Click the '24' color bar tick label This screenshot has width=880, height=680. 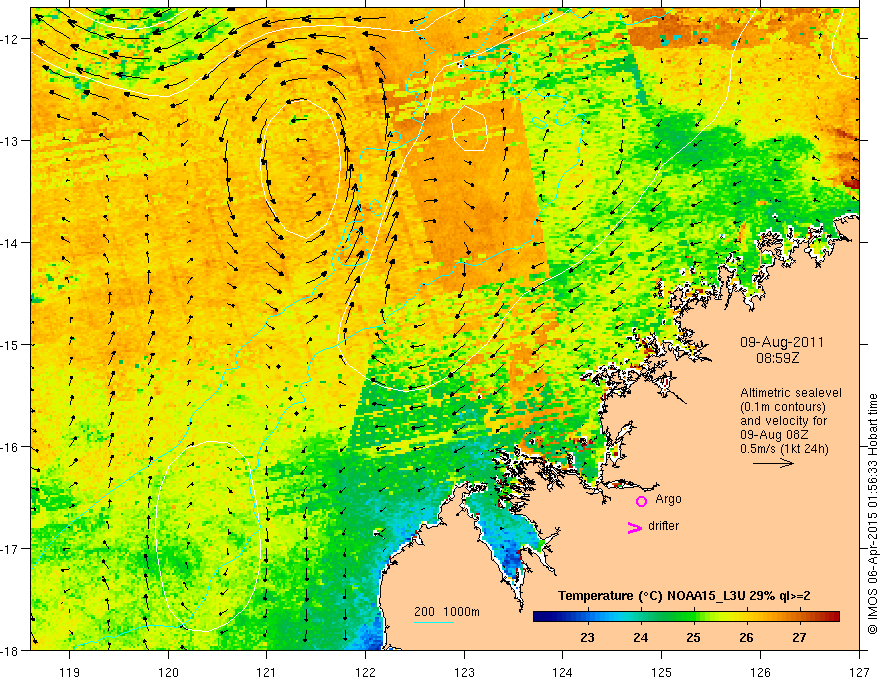point(640,638)
